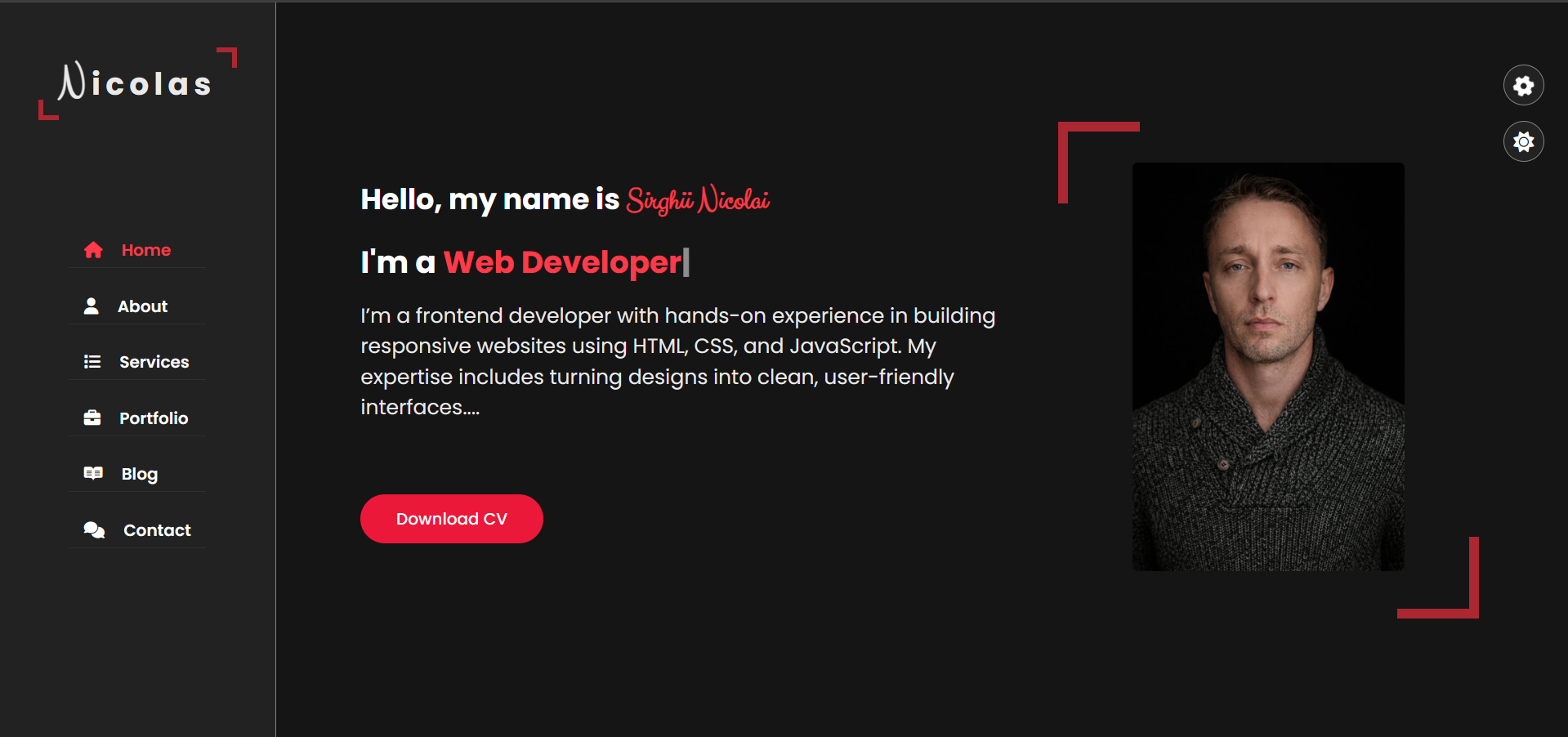Open the Services text link

point(154,362)
